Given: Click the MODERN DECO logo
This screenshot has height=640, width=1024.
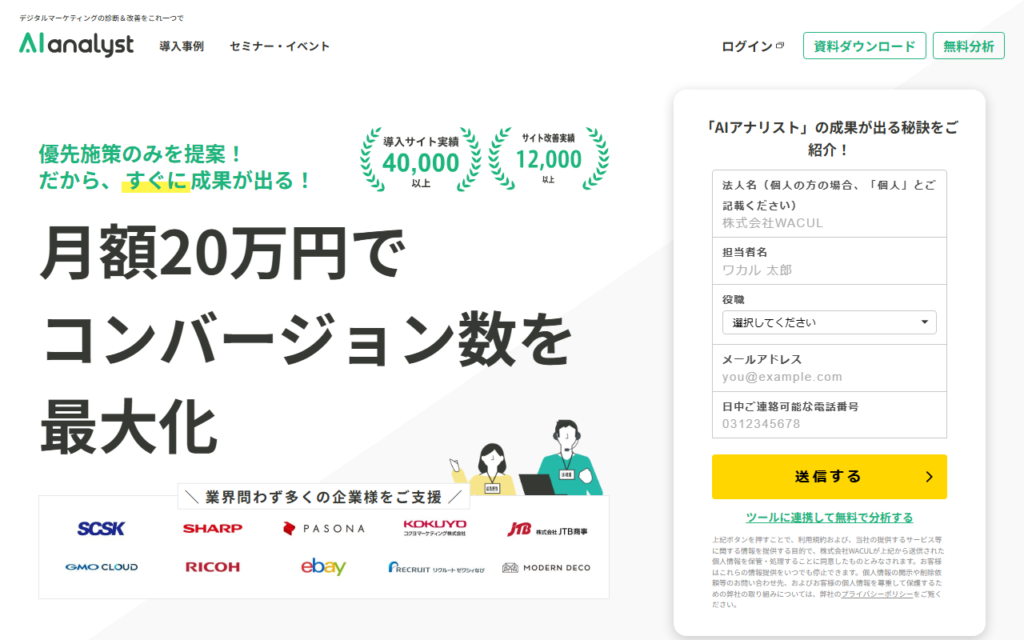Looking at the screenshot, I should click(546, 567).
